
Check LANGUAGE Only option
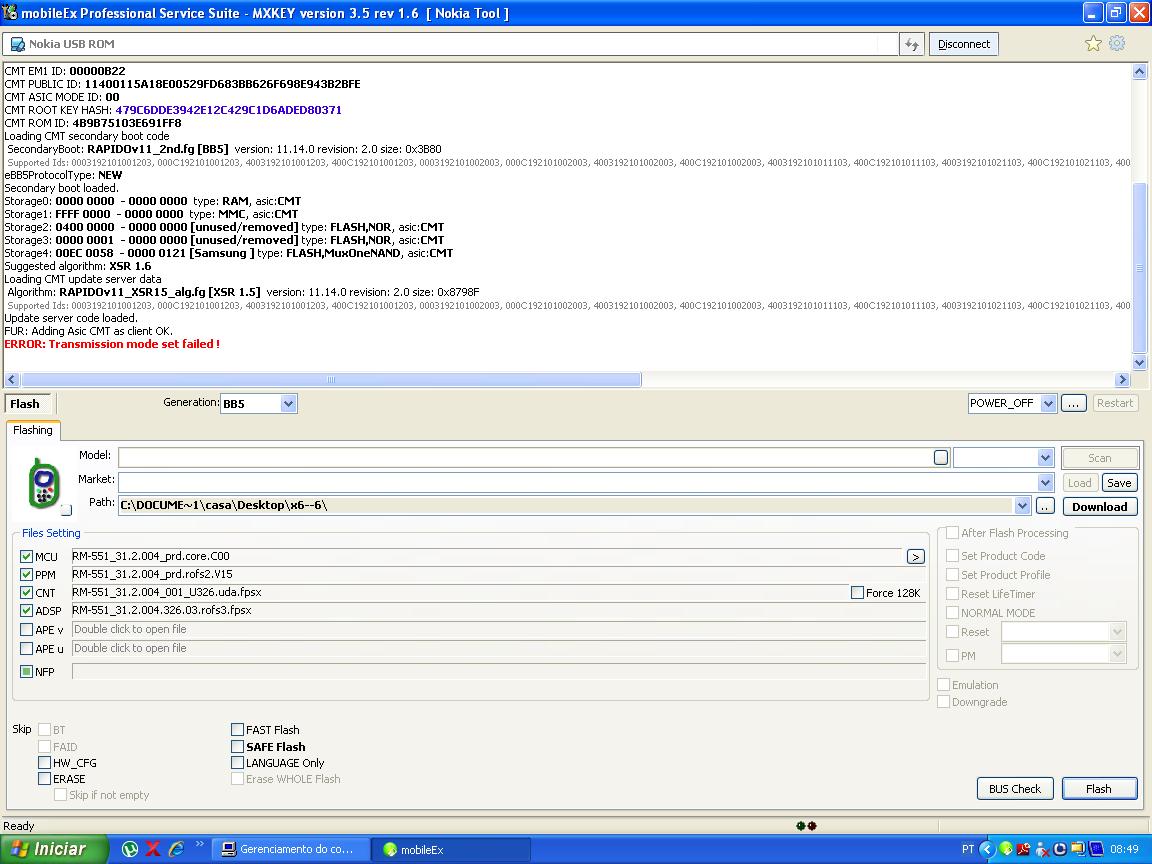[x=237, y=763]
